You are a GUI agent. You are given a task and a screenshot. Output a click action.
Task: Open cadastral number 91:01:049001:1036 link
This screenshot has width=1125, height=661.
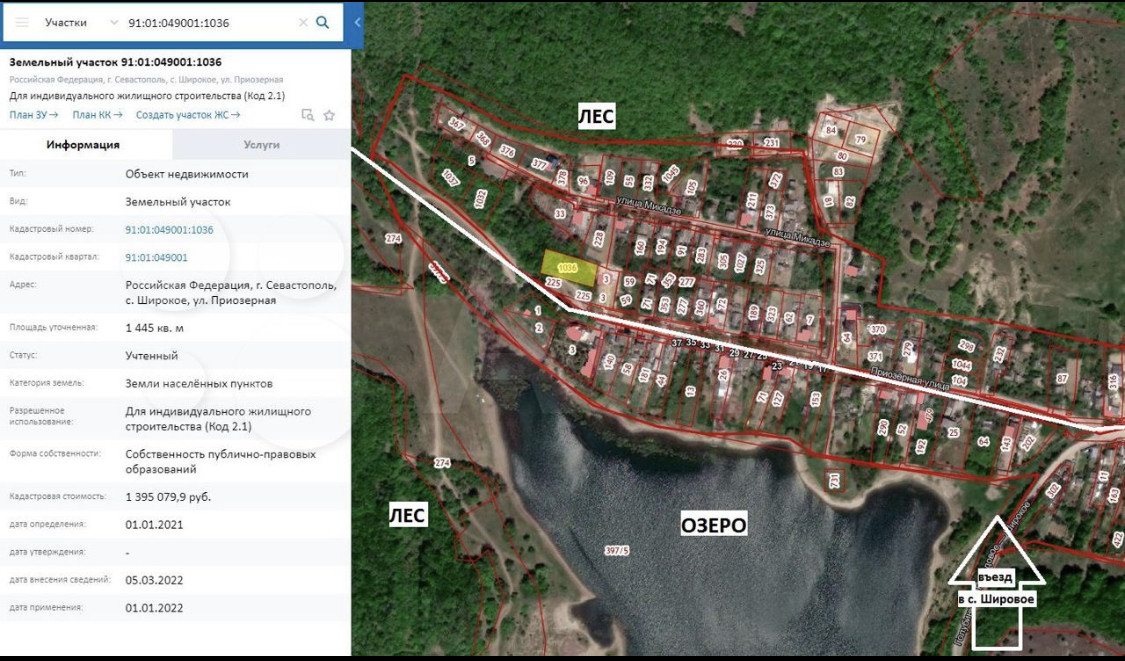click(x=169, y=230)
